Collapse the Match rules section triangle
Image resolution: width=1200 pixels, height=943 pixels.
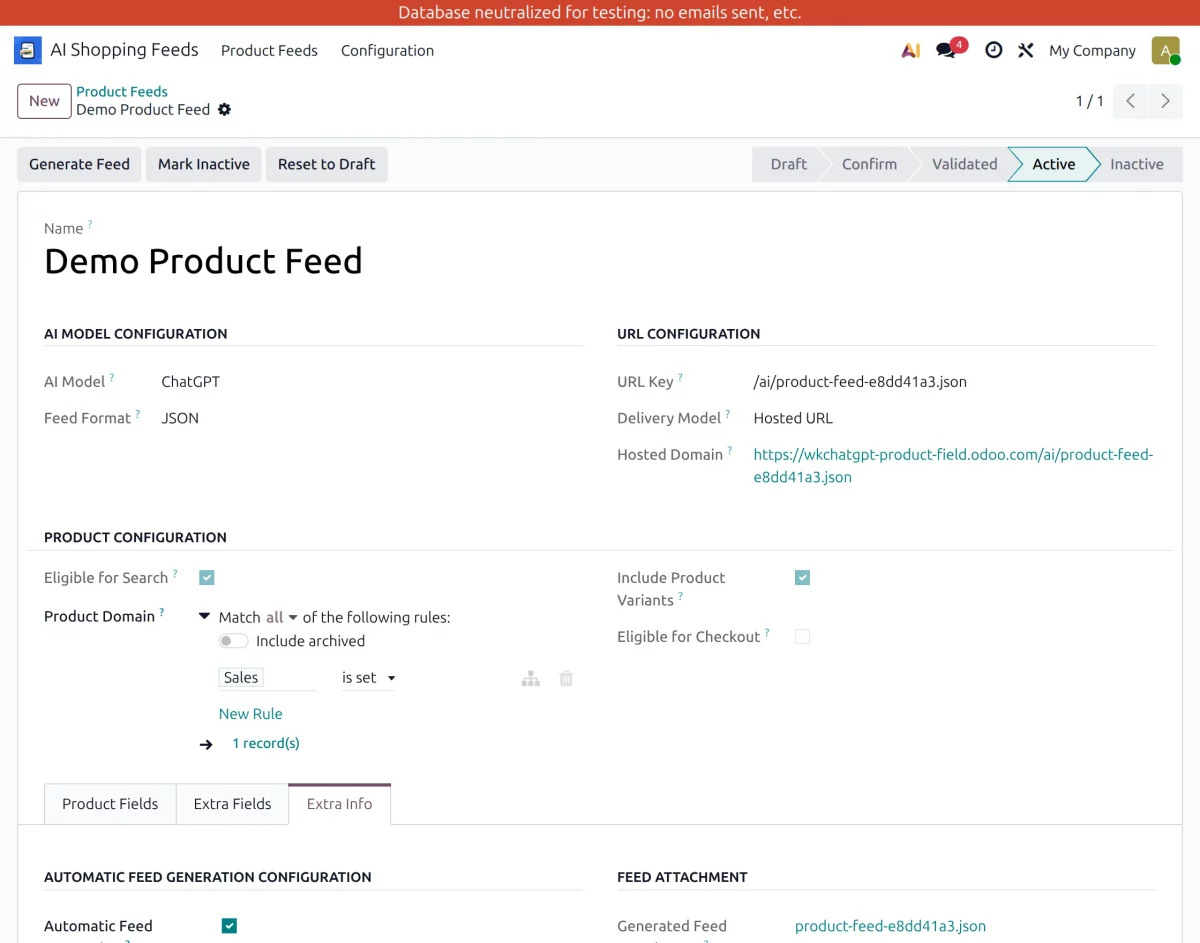tap(204, 616)
